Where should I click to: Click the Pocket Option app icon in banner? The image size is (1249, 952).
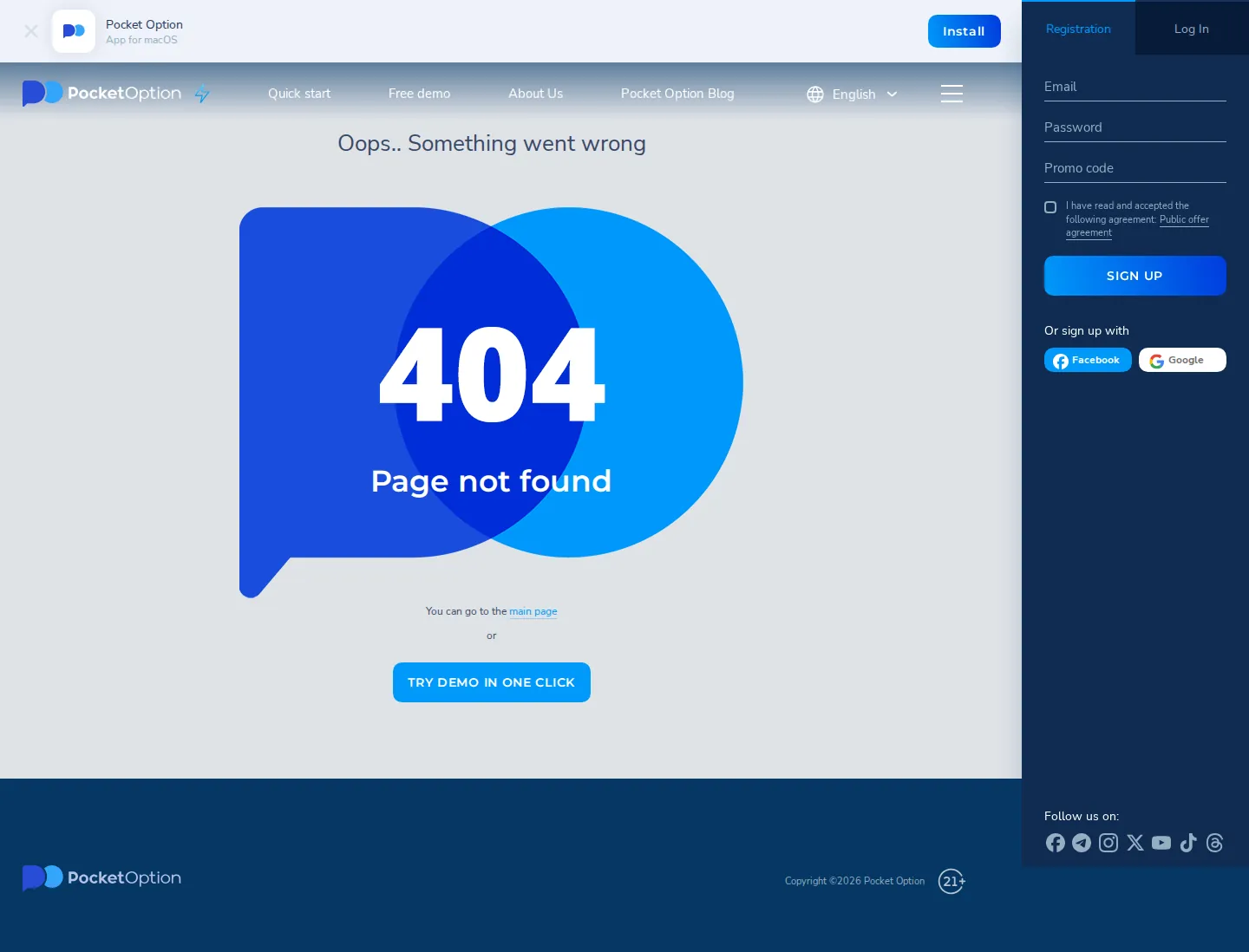(74, 31)
